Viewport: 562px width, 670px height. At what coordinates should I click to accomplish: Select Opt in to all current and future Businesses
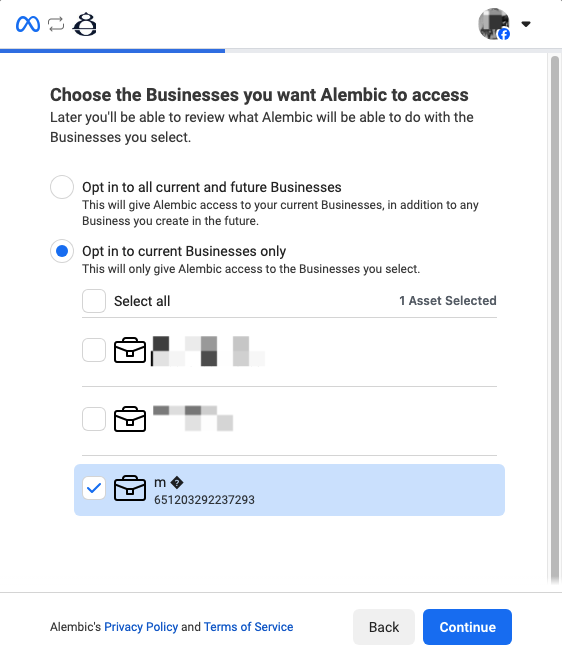(x=62, y=187)
